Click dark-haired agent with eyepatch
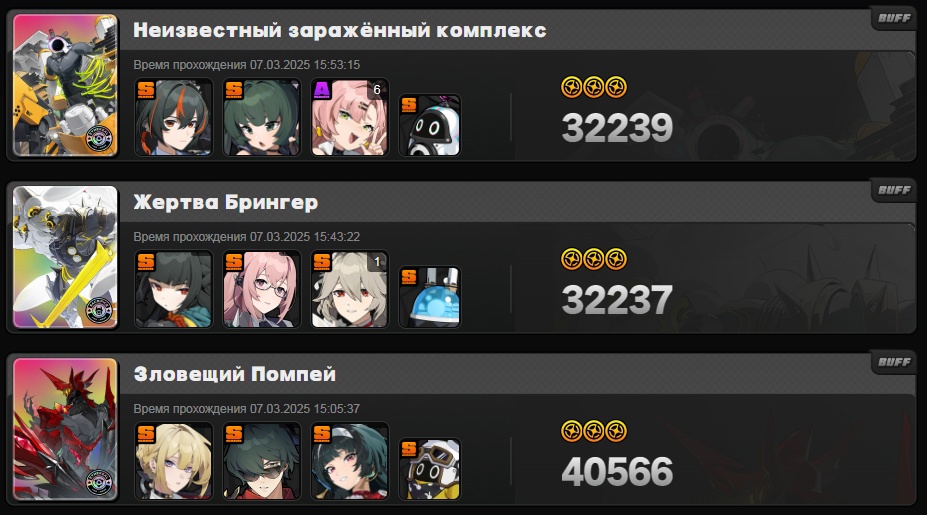The image size is (927, 515). (x=261, y=461)
